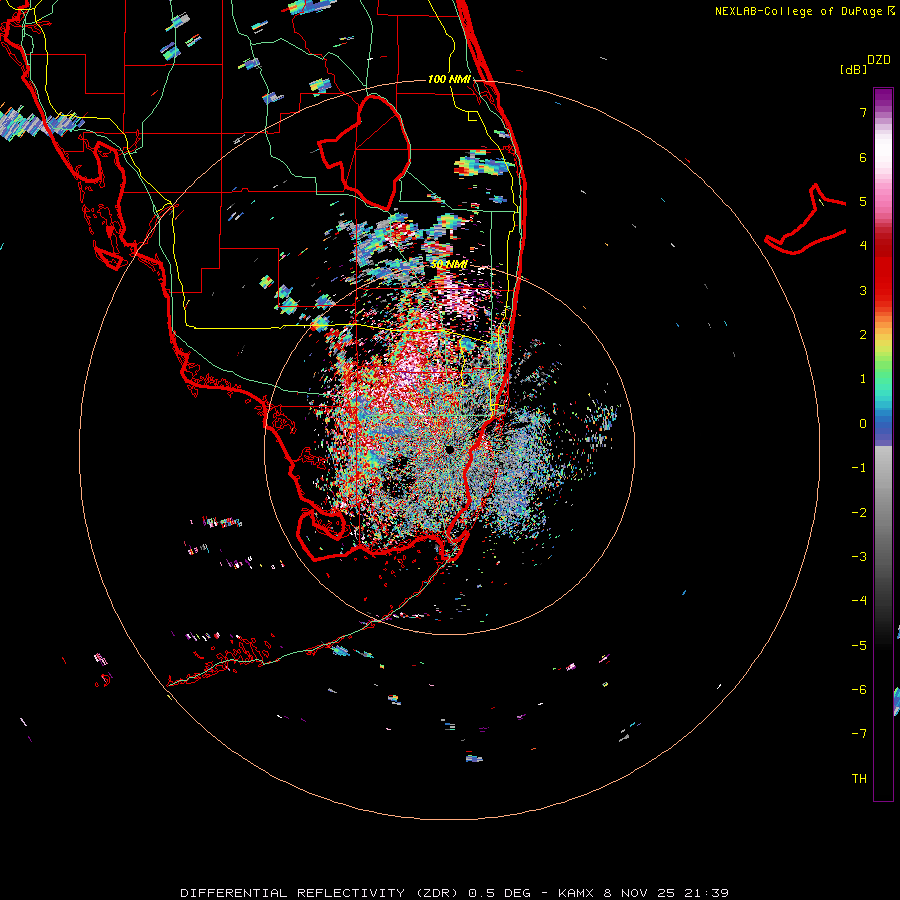Click the radar site black dot marker
This screenshot has width=900, height=900.
coord(449,449)
